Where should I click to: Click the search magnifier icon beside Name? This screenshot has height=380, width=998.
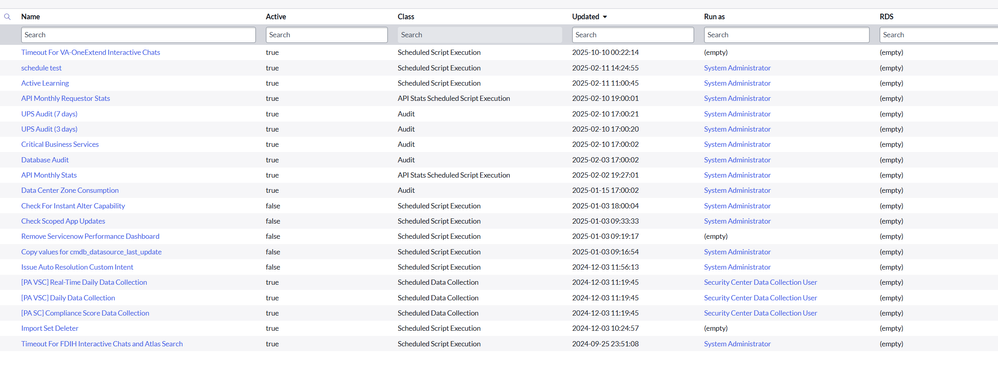click(8, 17)
